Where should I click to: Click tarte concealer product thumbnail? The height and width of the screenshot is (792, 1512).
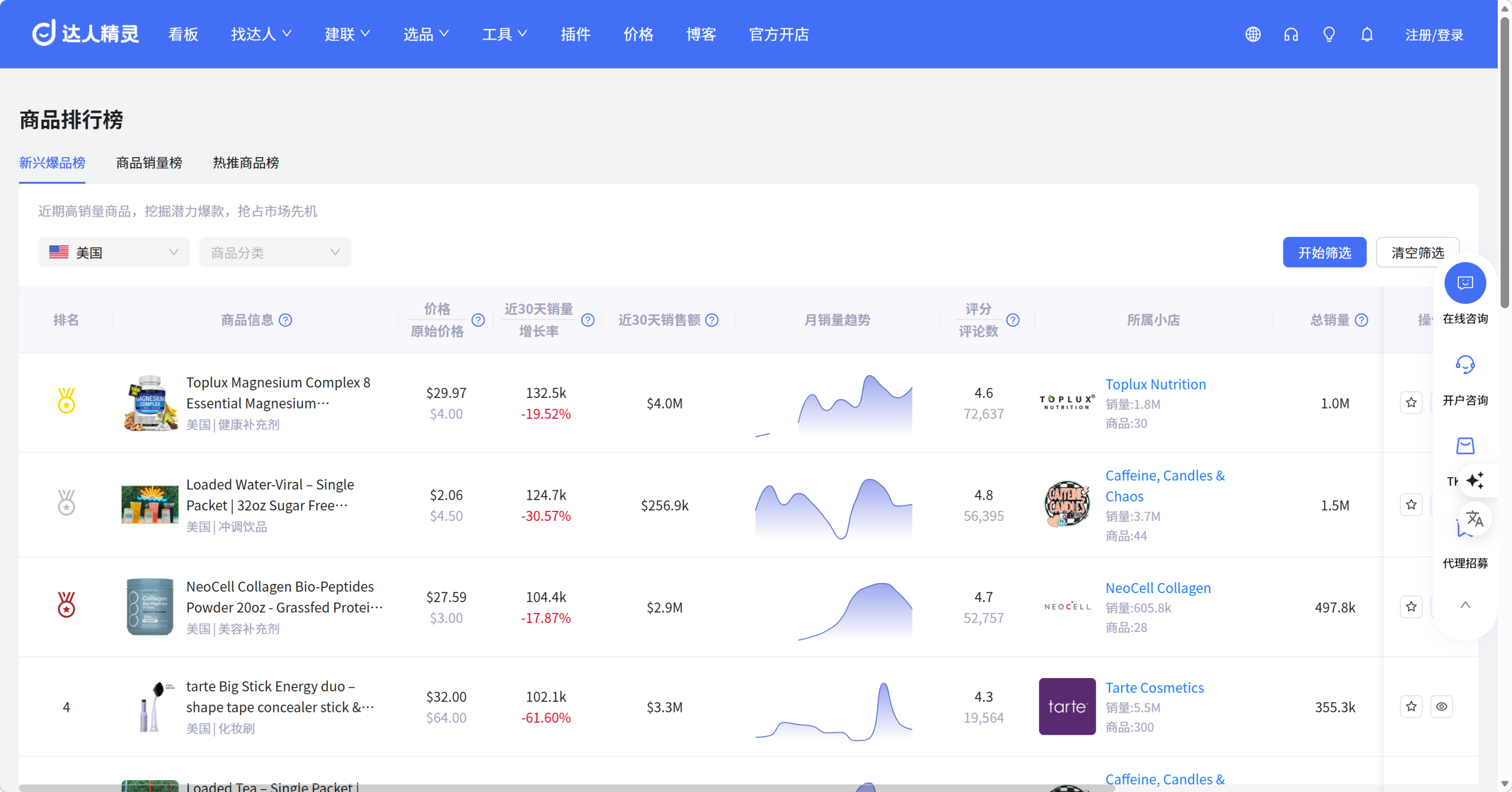[x=150, y=707]
